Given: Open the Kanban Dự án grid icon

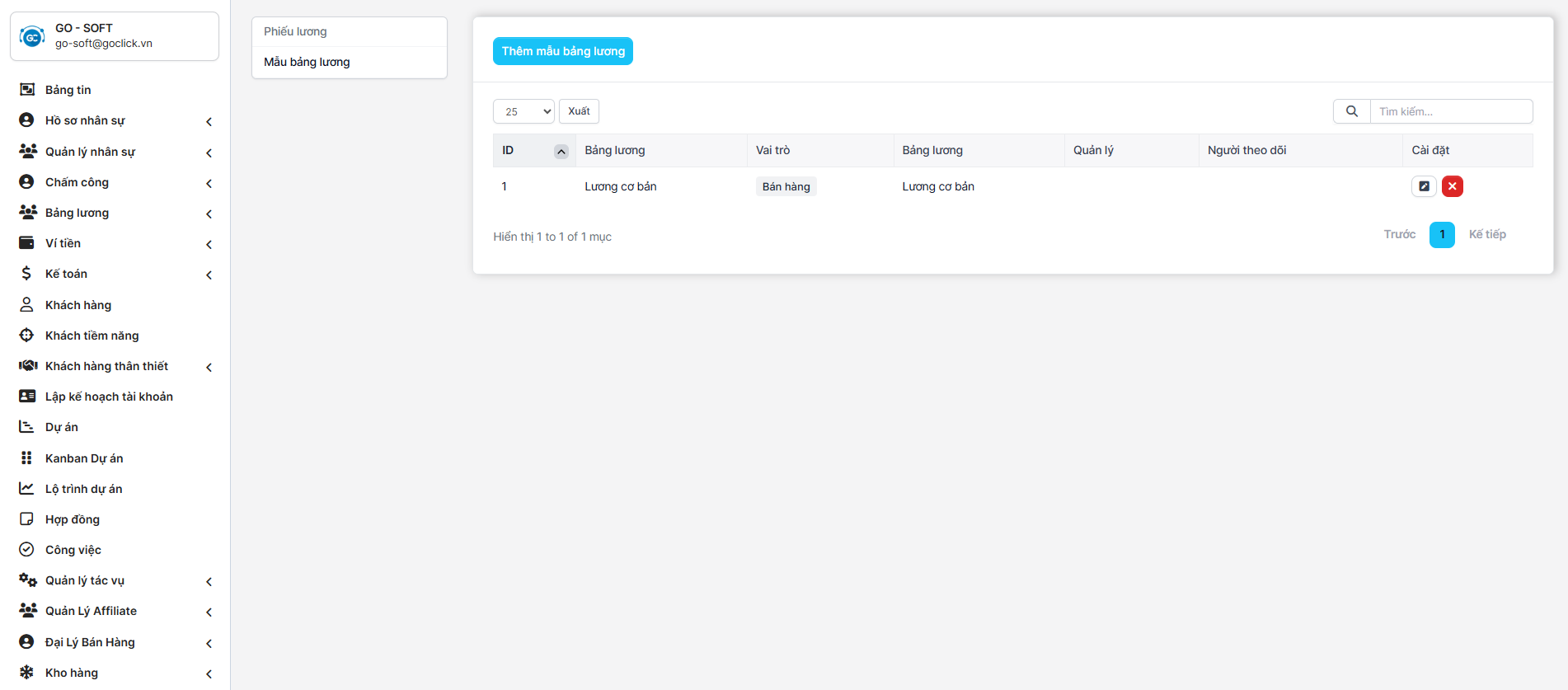Looking at the screenshot, I should (x=26, y=458).
